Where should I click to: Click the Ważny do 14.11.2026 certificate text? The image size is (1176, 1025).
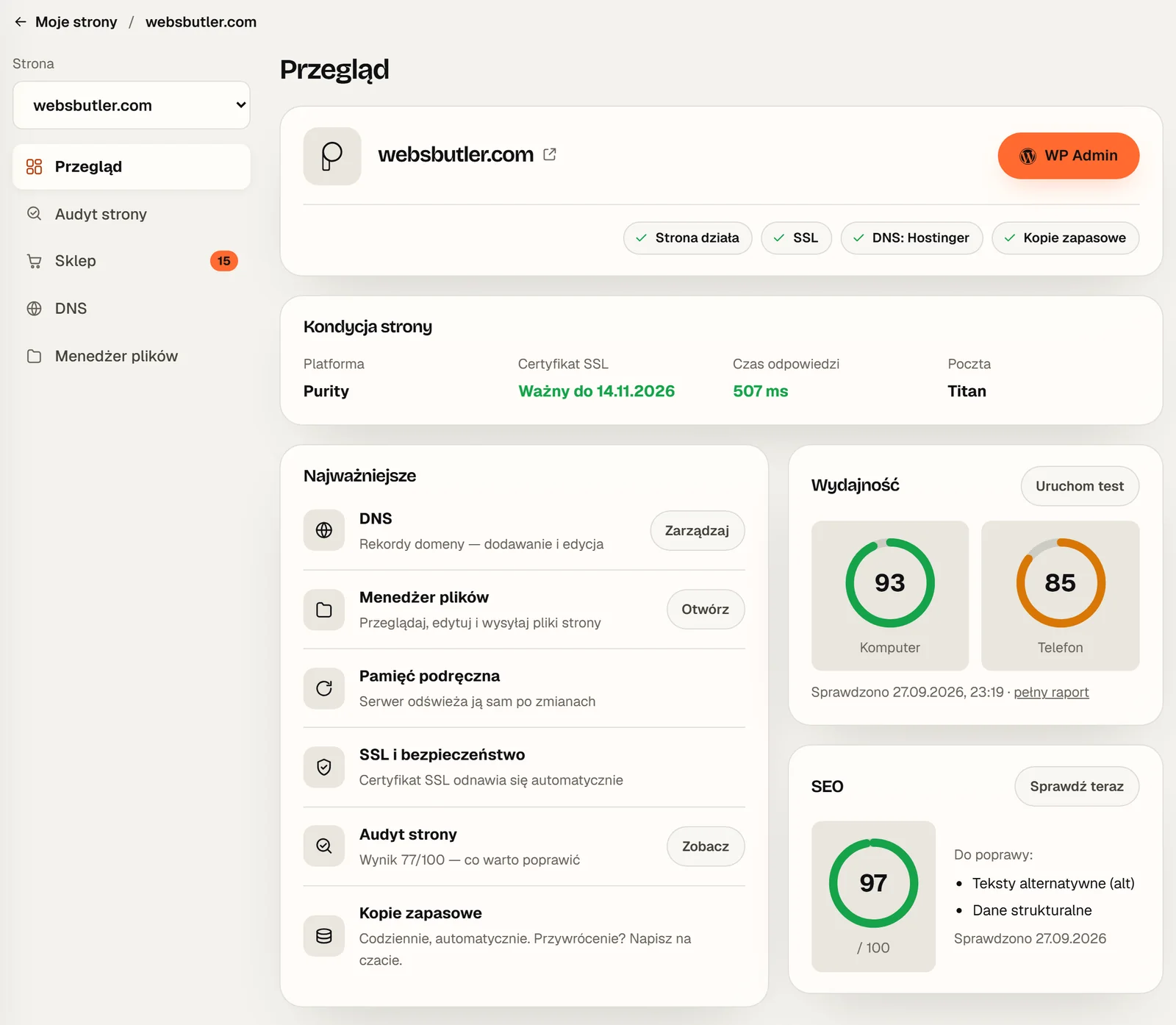(597, 391)
